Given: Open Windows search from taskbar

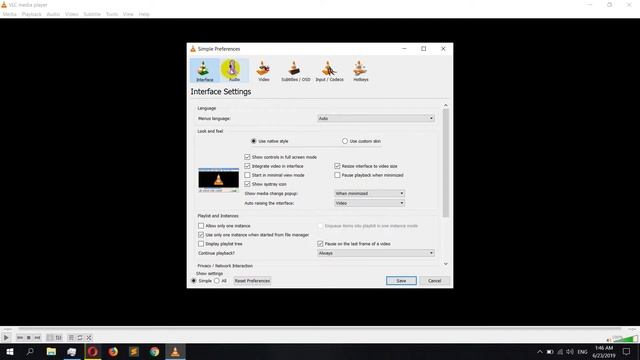Looking at the screenshot, I should click(30, 351).
